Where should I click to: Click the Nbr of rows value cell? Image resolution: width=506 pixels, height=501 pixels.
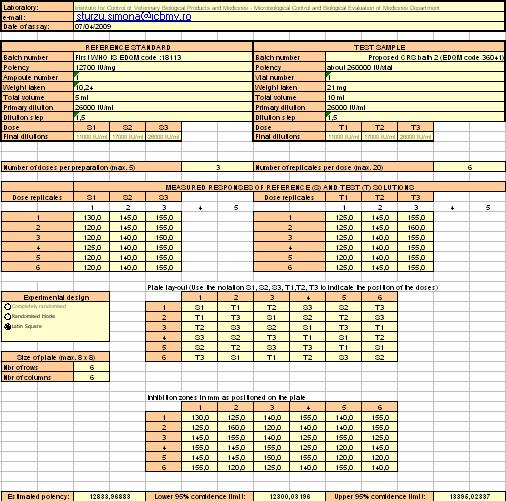click(x=91, y=367)
